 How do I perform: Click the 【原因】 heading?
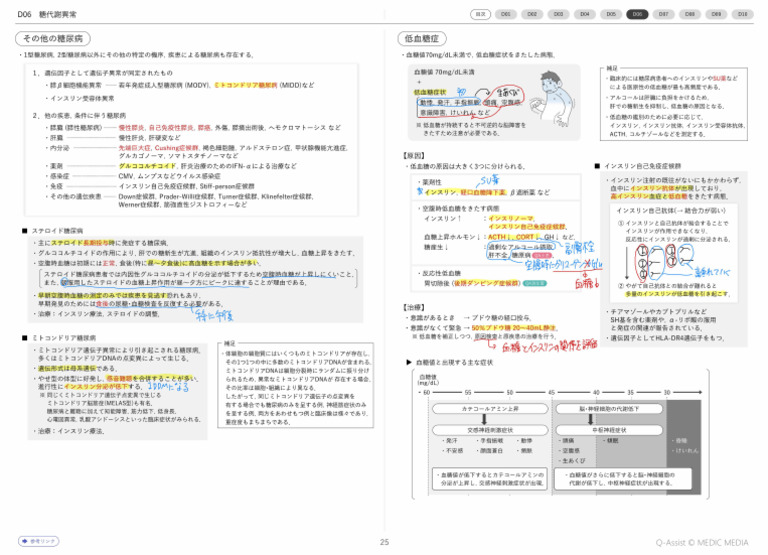tap(413, 155)
